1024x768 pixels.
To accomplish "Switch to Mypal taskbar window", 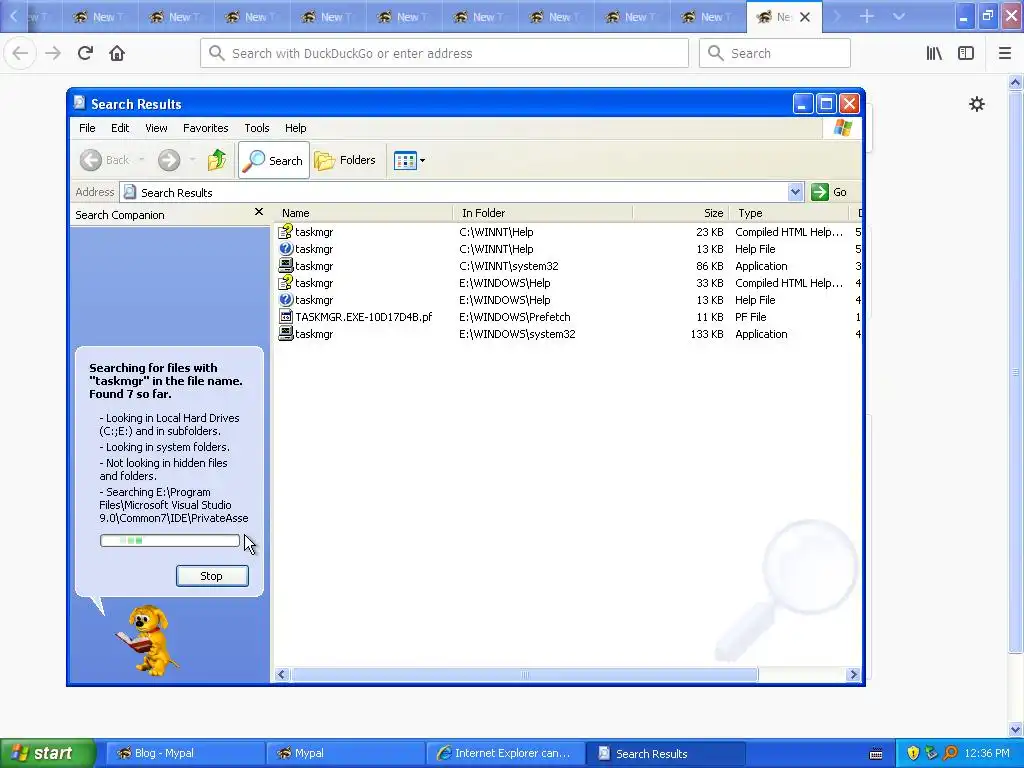I will (x=345, y=753).
